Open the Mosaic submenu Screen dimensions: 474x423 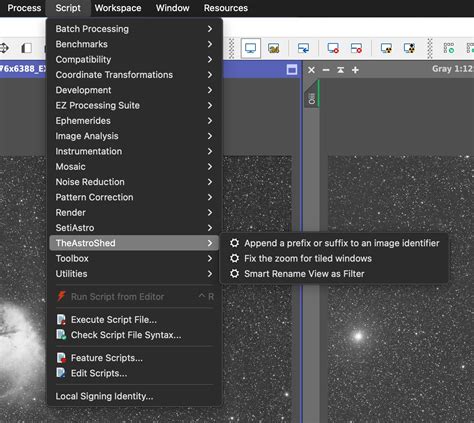point(134,167)
